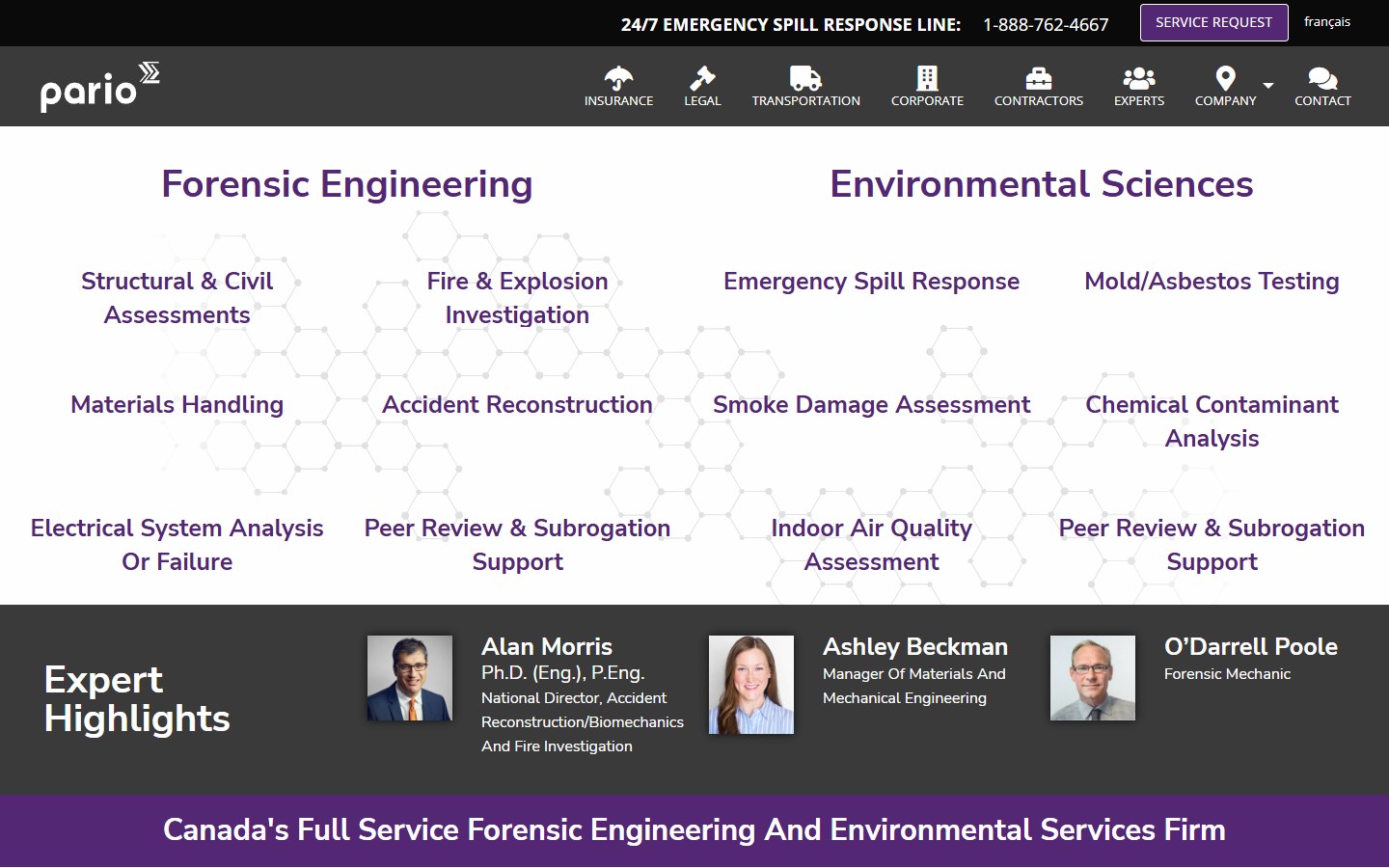Click the Insurance umbrella icon
Screen dimensions: 1389x868
[x=618, y=78]
